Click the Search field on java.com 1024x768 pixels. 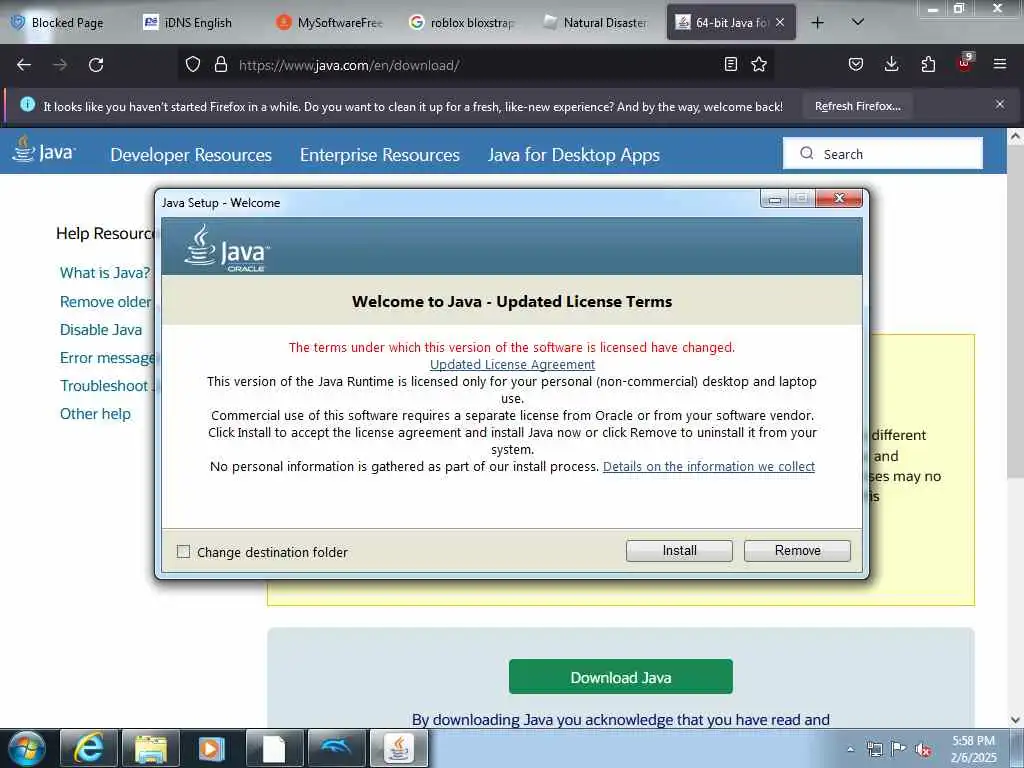pyautogui.click(x=883, y=153)
